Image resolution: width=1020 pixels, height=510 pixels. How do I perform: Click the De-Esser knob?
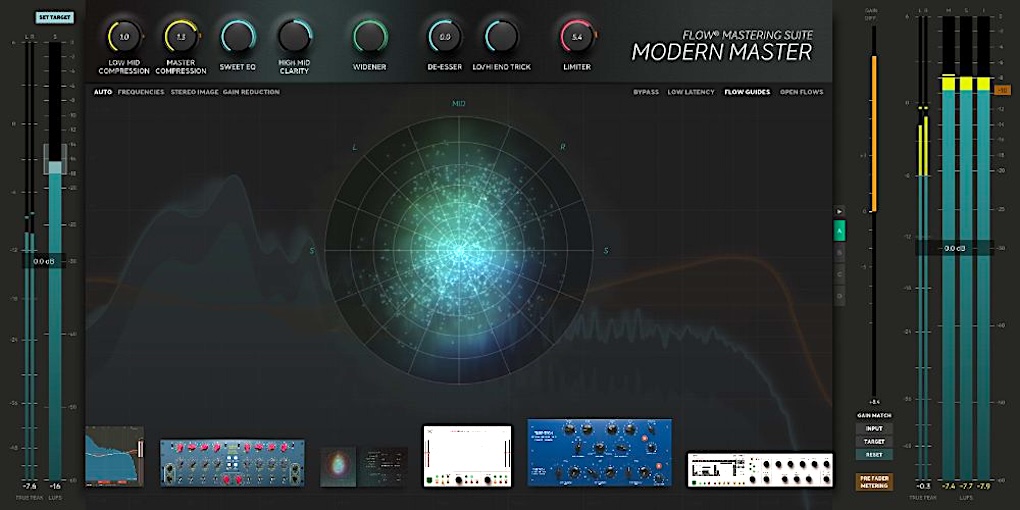[x=445, y=36]
